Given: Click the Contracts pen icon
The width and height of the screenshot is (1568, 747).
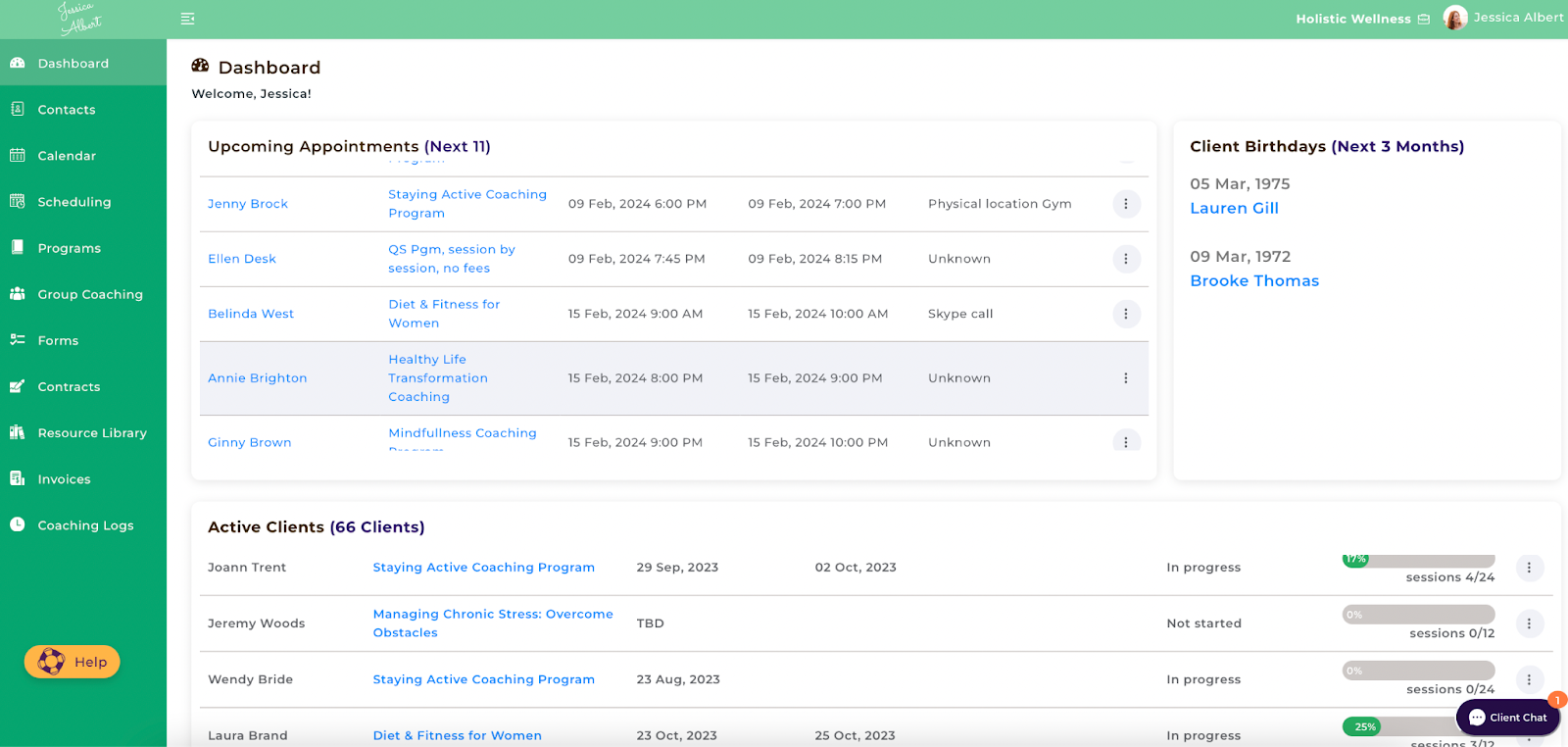Looking at the screenshot, I should [x=17, y=385].
